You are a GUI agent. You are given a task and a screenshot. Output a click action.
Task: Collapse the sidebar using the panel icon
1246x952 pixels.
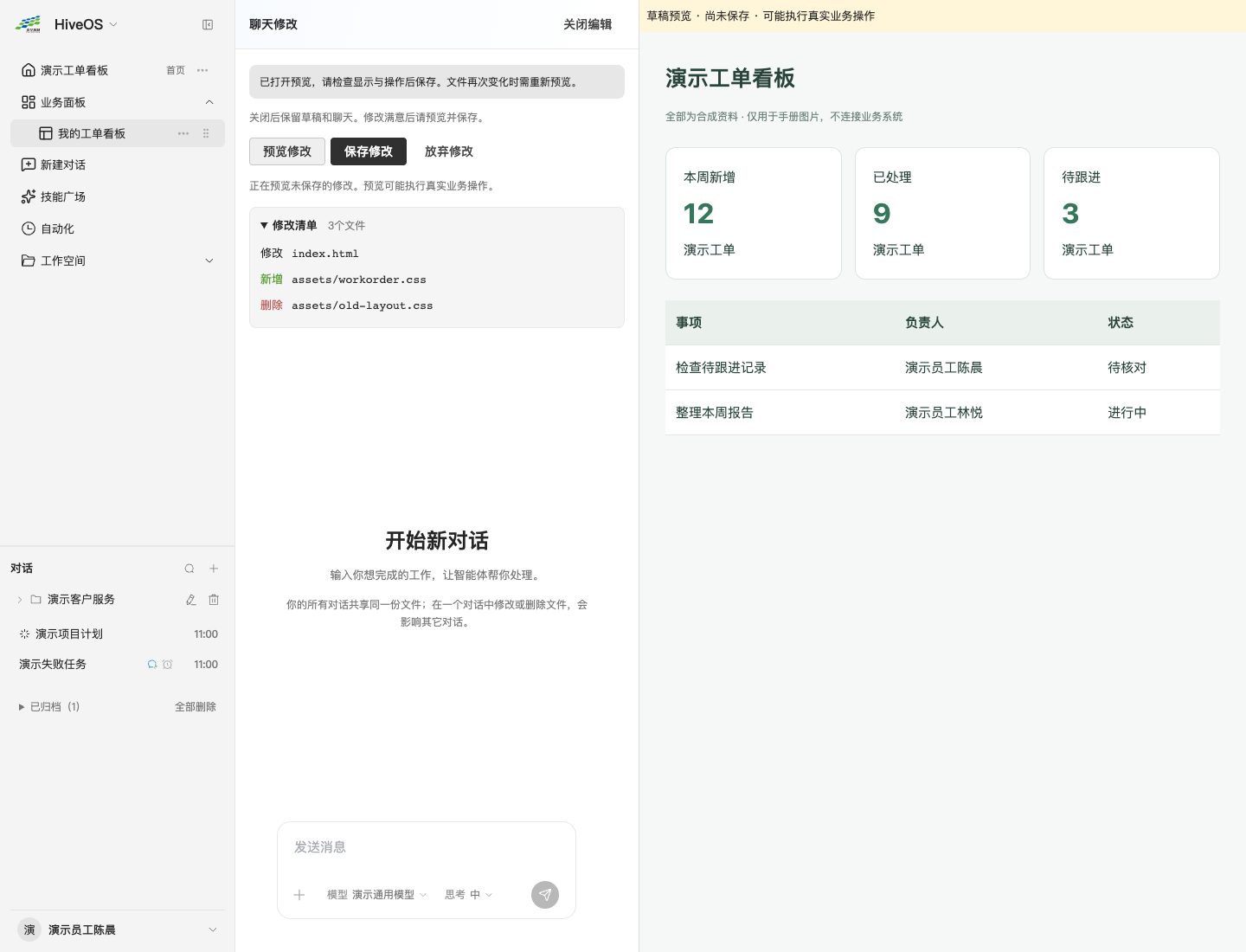208,25
